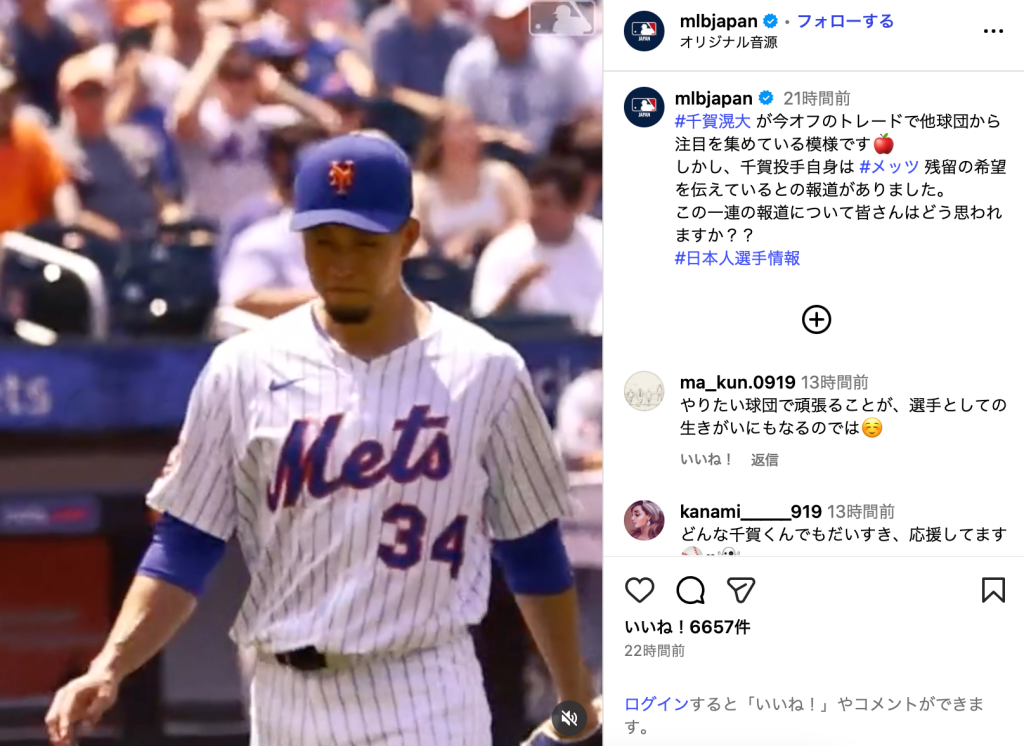The height and width of the screenshot is (746, 1024).
Task: Open the kanami_____919 username link
Action: pos(750,511)
